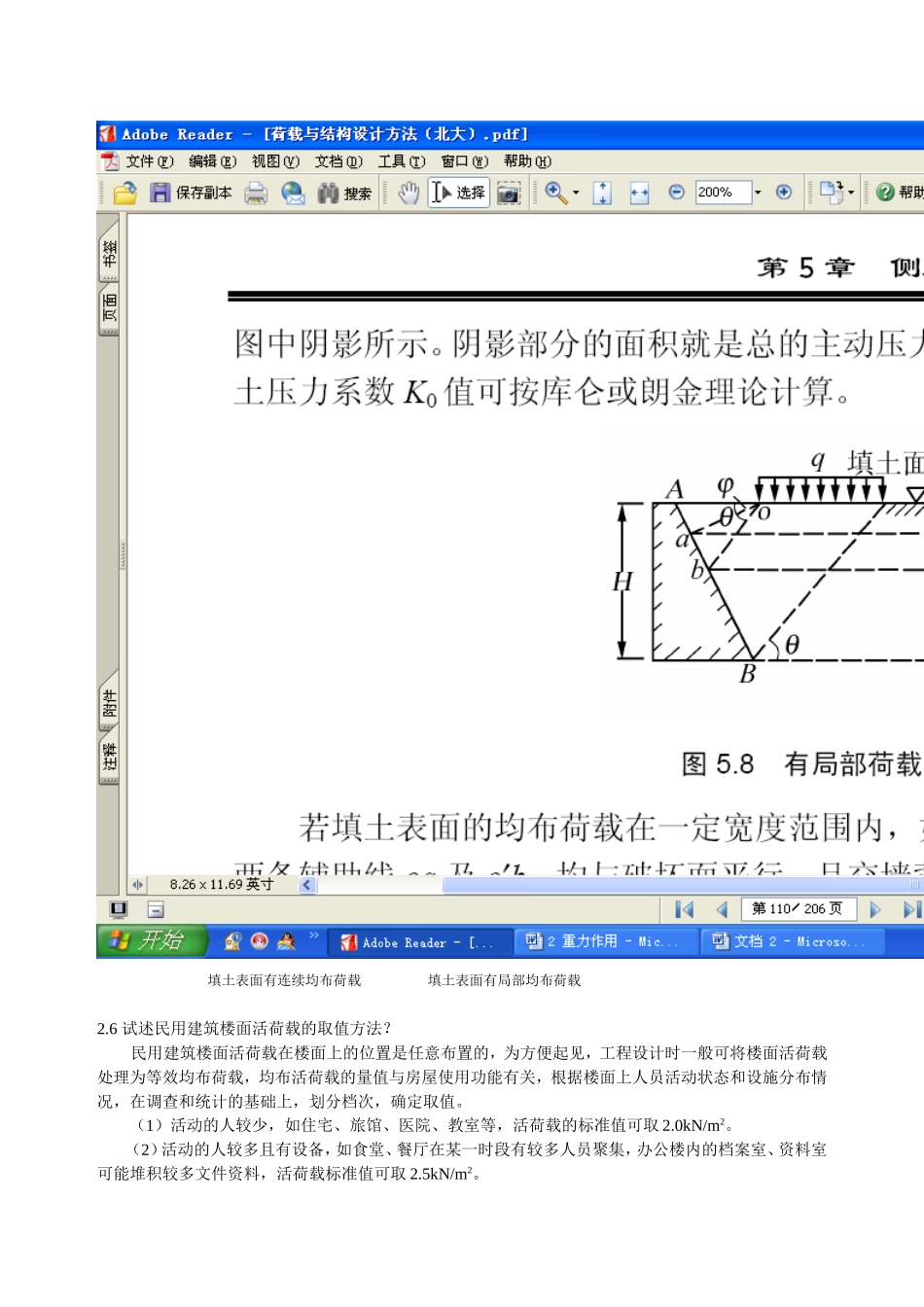
Task: Go to the last page
Action: [911, 909]
